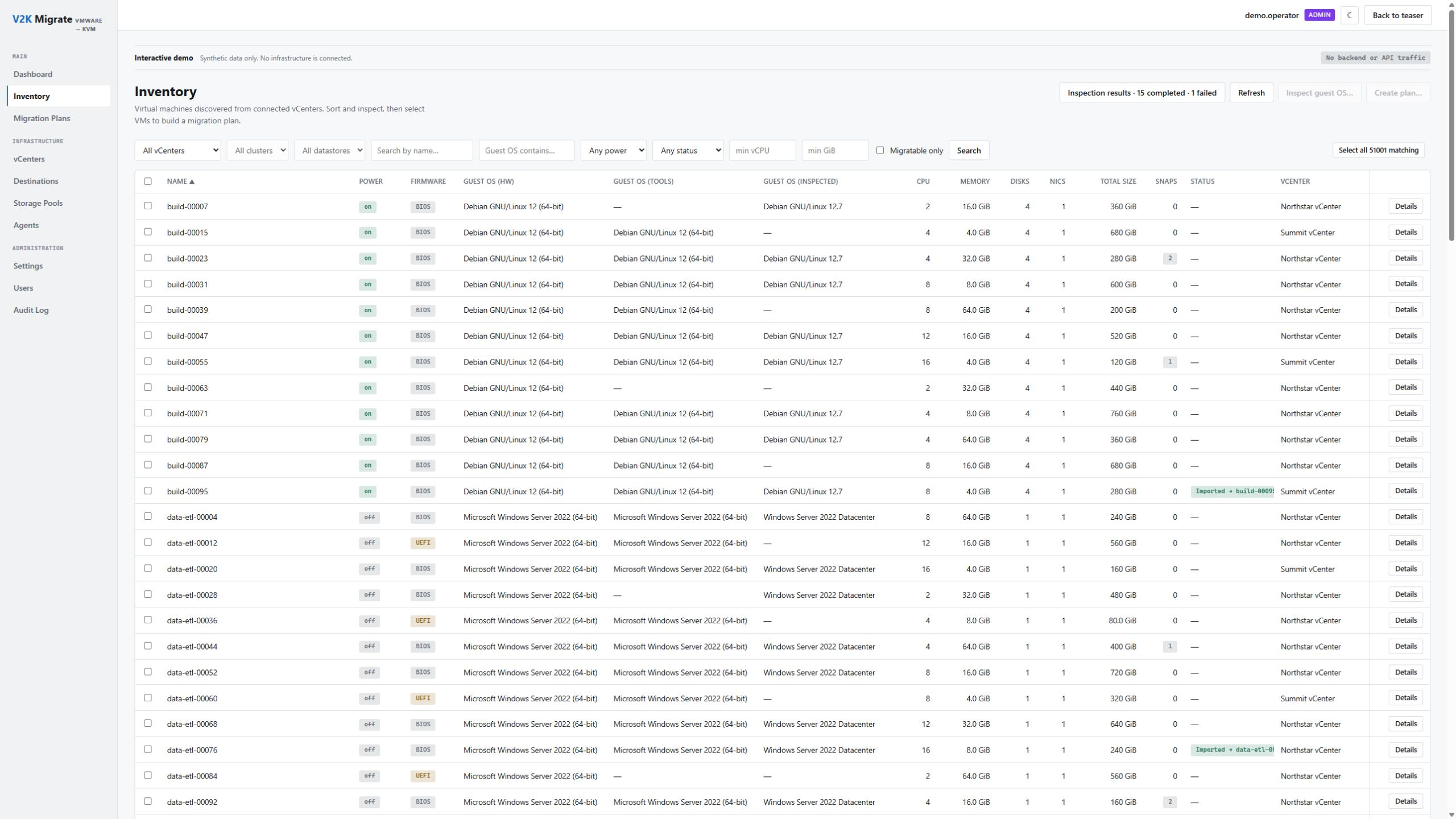Screen dimensions: 1456x819
Task: Tick the select-all header checkbox
Action: click(x=148, y=181)
